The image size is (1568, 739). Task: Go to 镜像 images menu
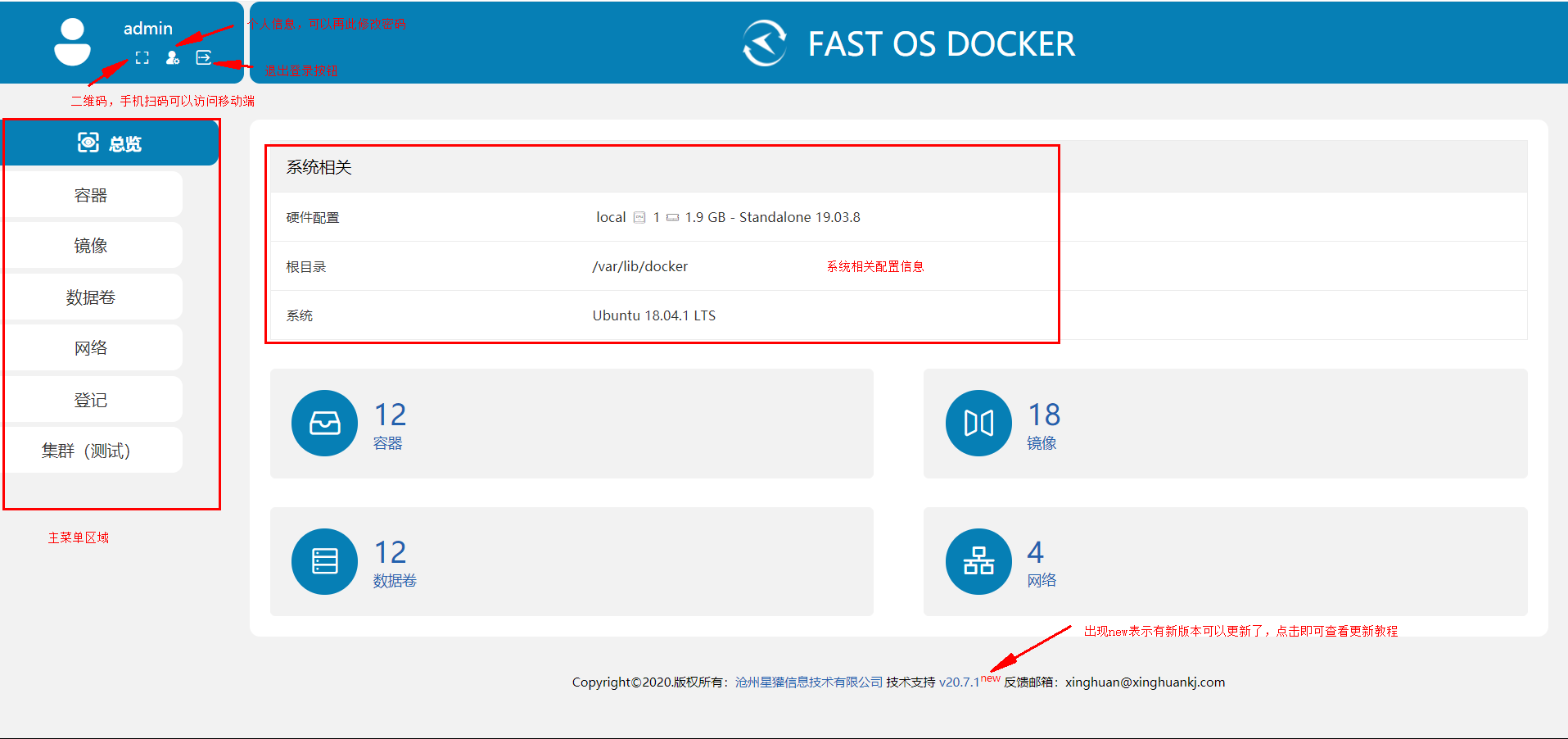point(91,246)
